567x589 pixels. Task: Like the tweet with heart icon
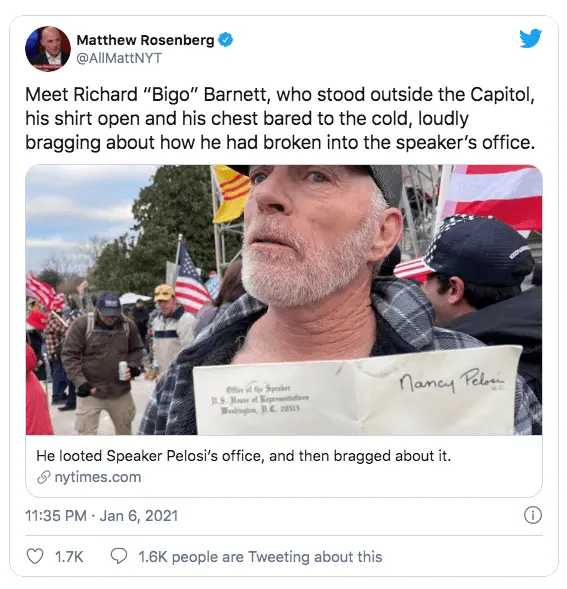[x=35, y=556]
